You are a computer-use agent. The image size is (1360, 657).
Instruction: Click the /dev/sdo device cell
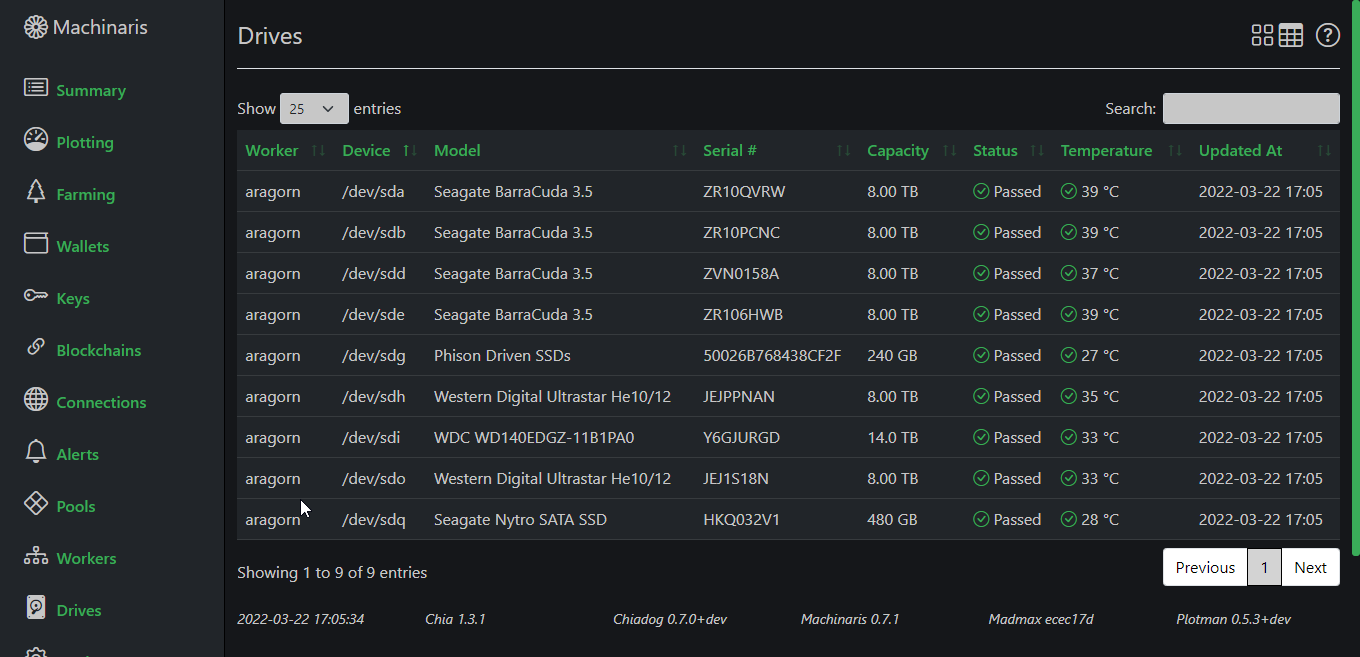coord(374,478)
